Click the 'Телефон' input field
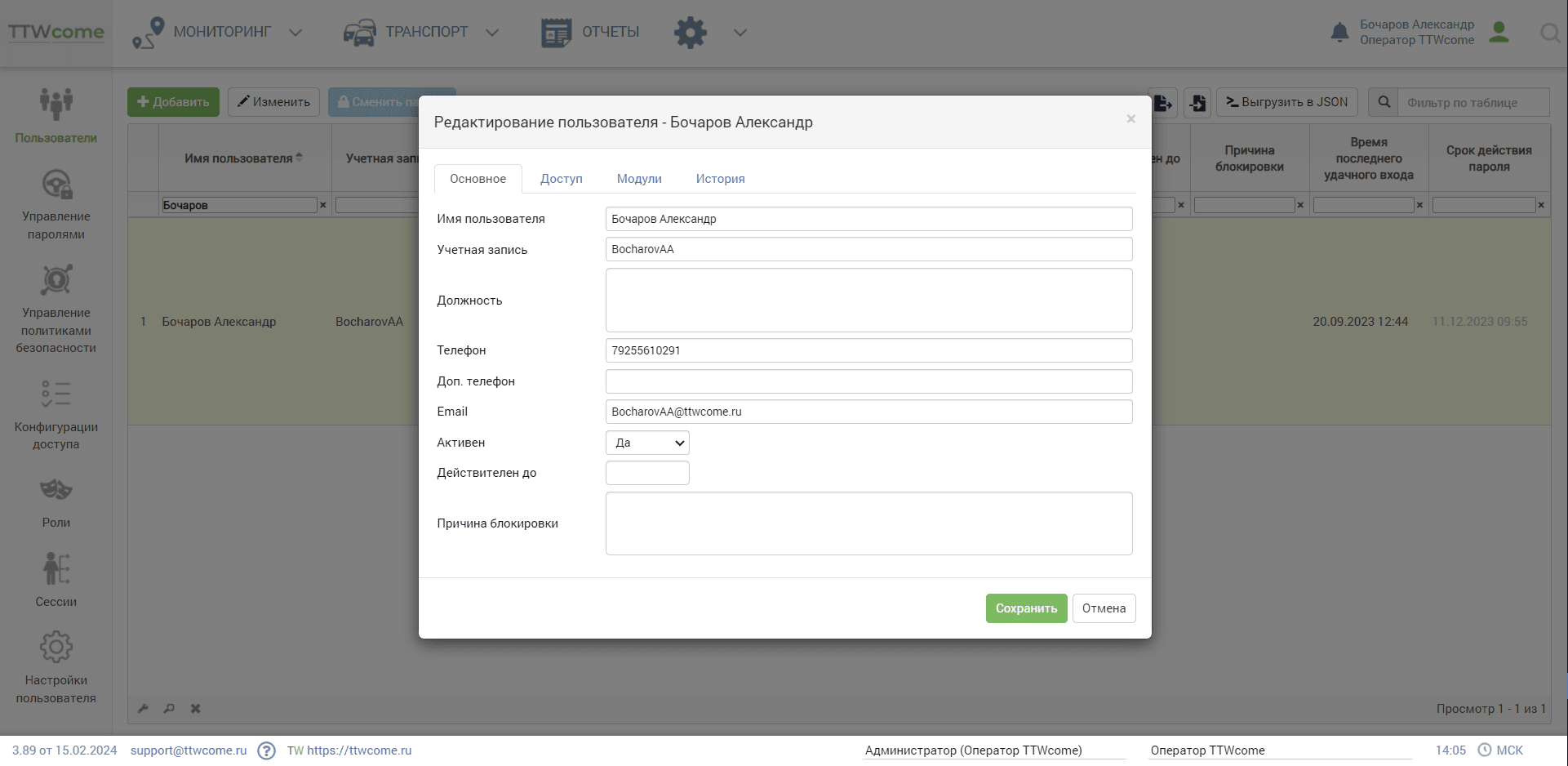This screenshot has height=766, width=1568. click(x=868, y=350)
